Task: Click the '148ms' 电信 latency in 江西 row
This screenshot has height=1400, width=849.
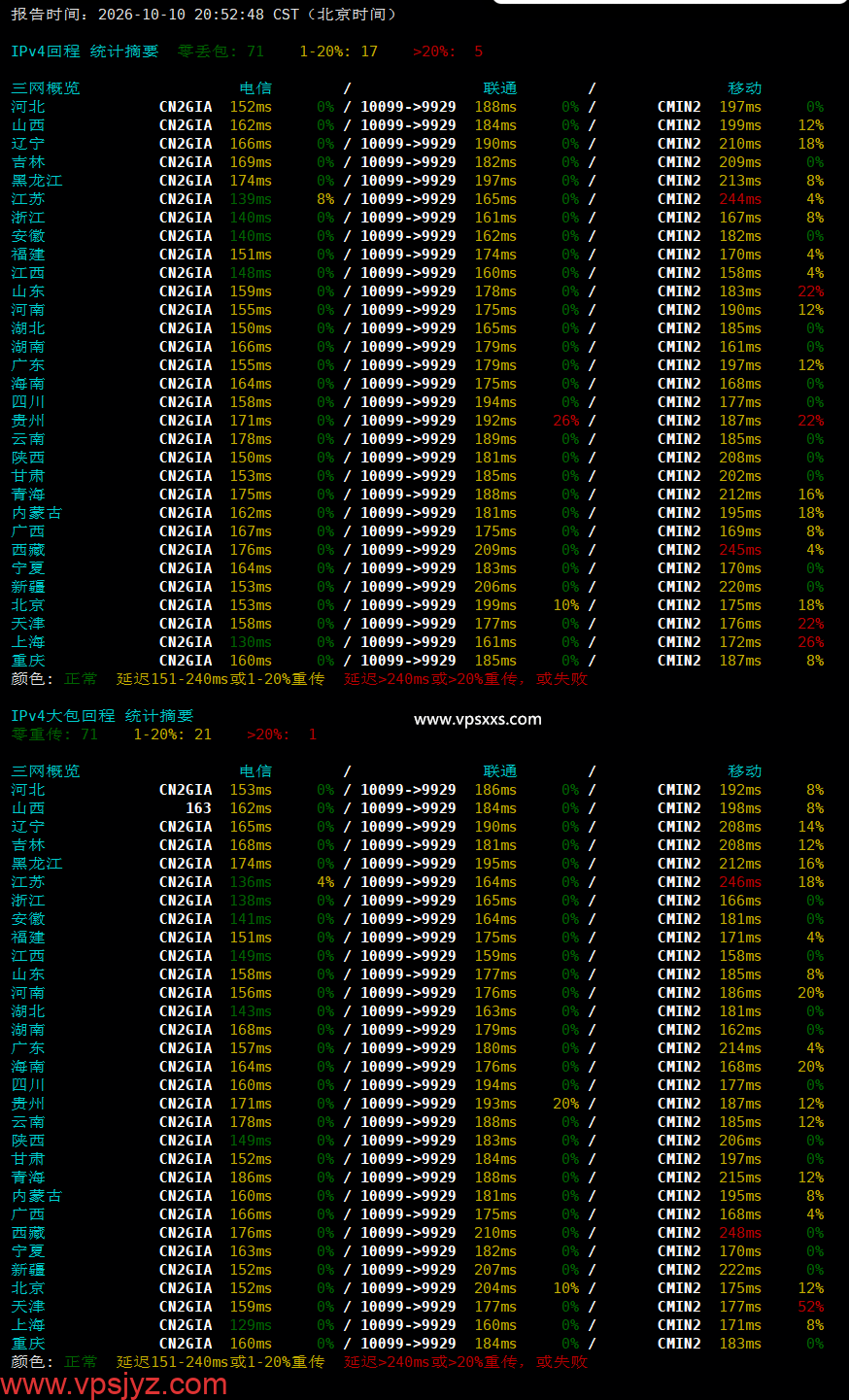Action: tap(251, 273)
